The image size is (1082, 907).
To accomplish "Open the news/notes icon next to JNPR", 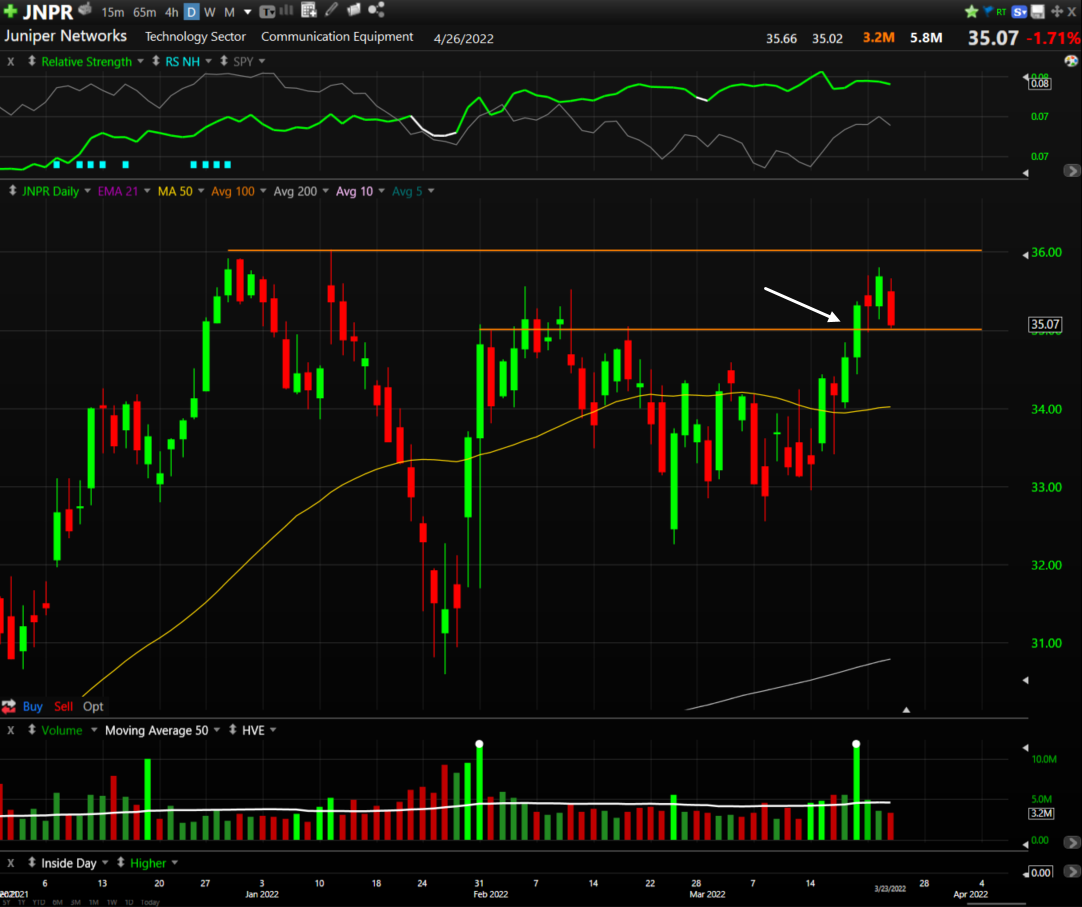I will 85,10.
